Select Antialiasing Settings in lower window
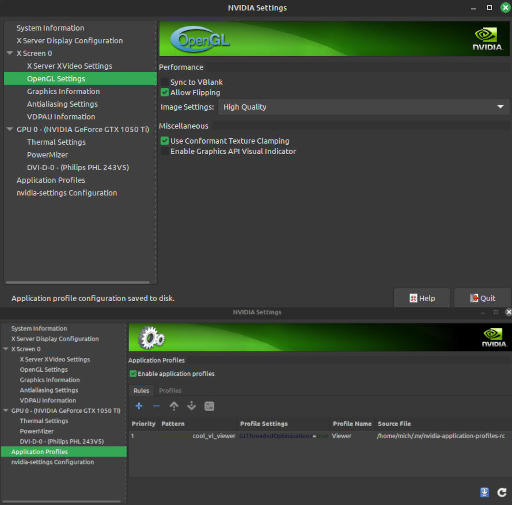This screenshot has width=512, height=505. point(49,390)
